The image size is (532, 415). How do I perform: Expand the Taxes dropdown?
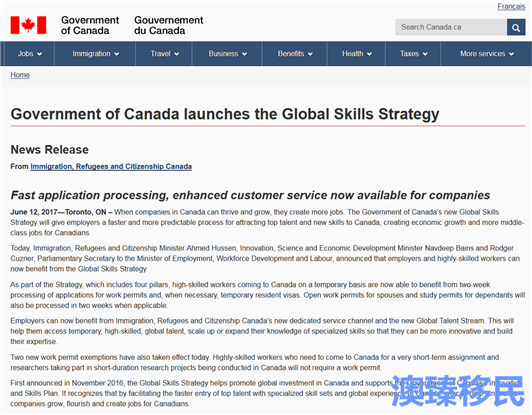click(x=413, y=54)
